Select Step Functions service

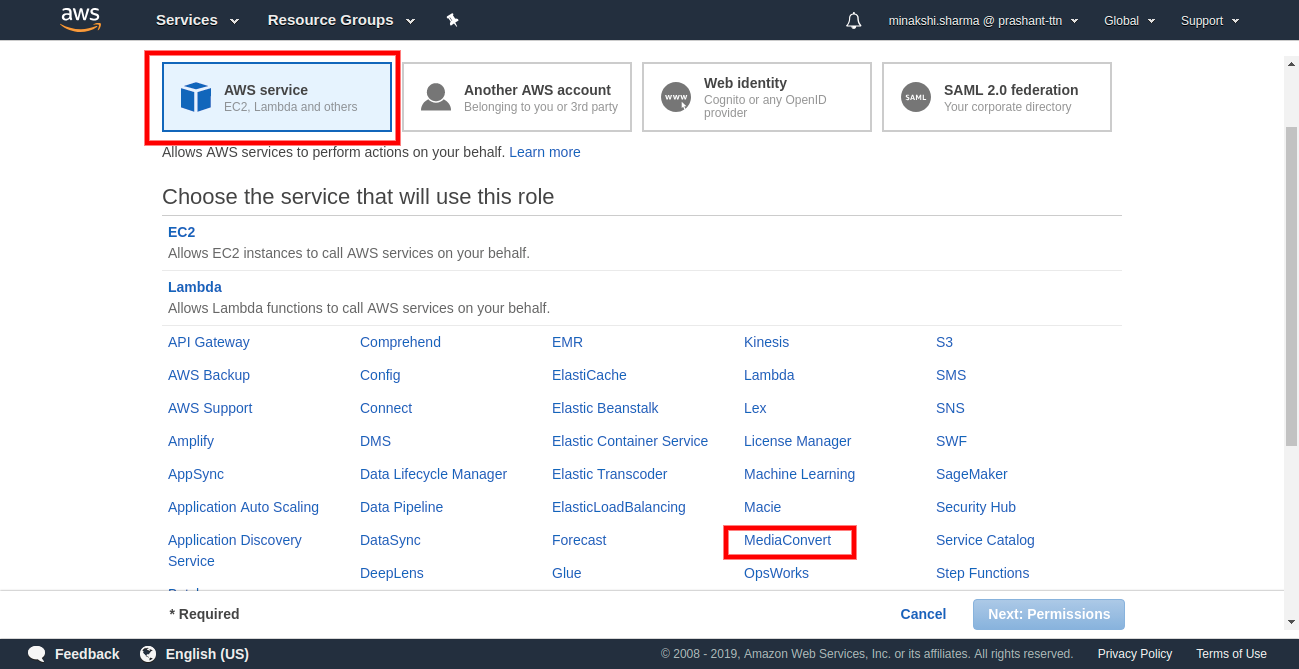click(982, 573)
